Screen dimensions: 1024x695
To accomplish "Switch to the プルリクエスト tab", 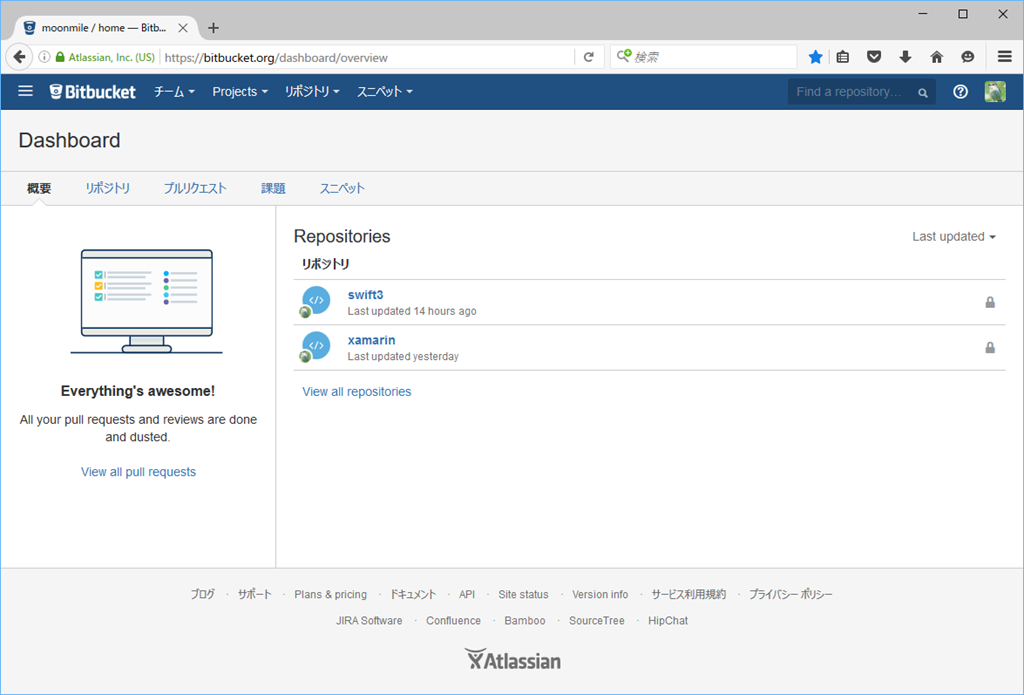I will (x=195, y=188).
